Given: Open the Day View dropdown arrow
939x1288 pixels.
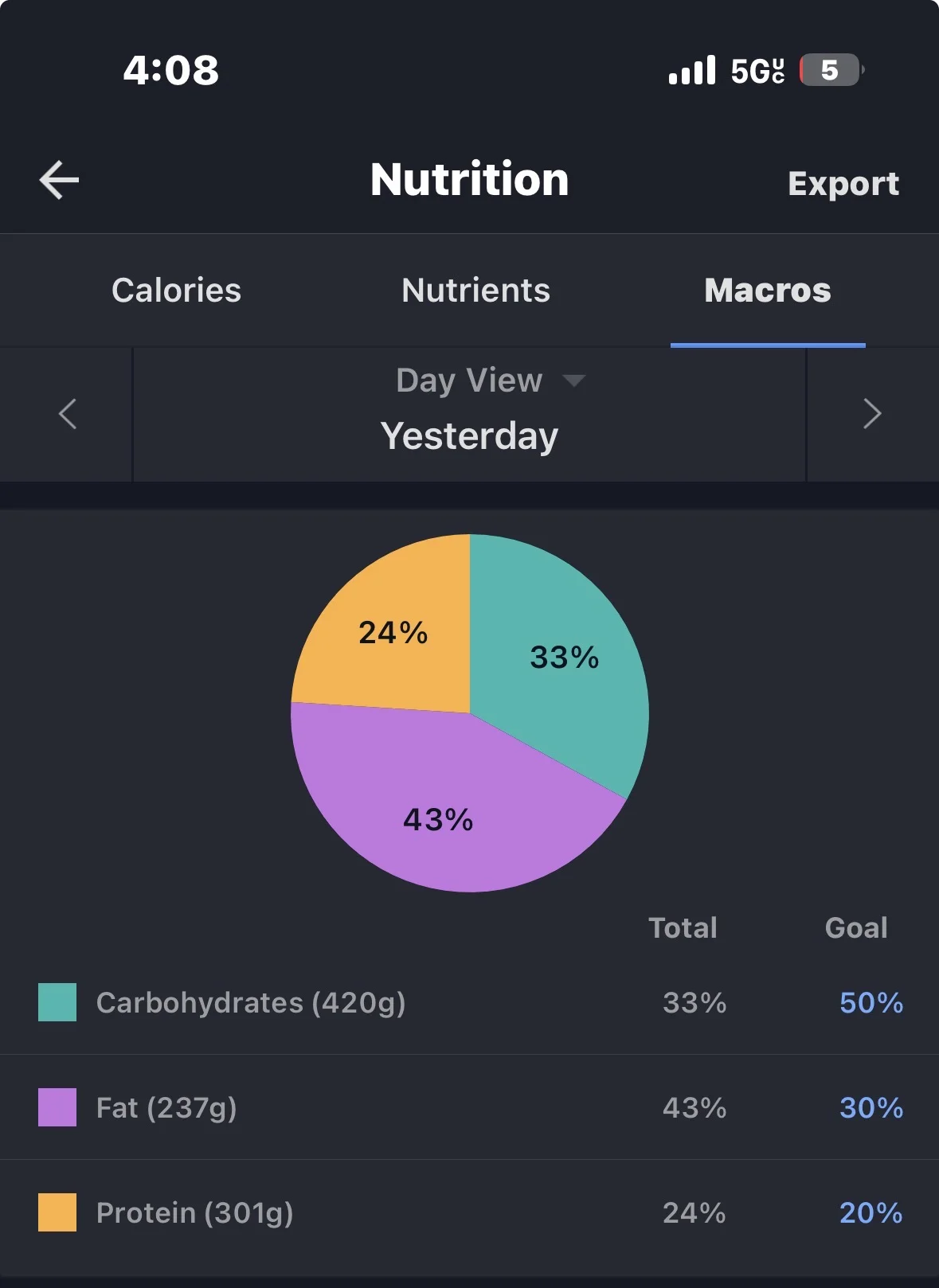Looking at the screenshot, I should pyautogui.click(x=573, y=381).
